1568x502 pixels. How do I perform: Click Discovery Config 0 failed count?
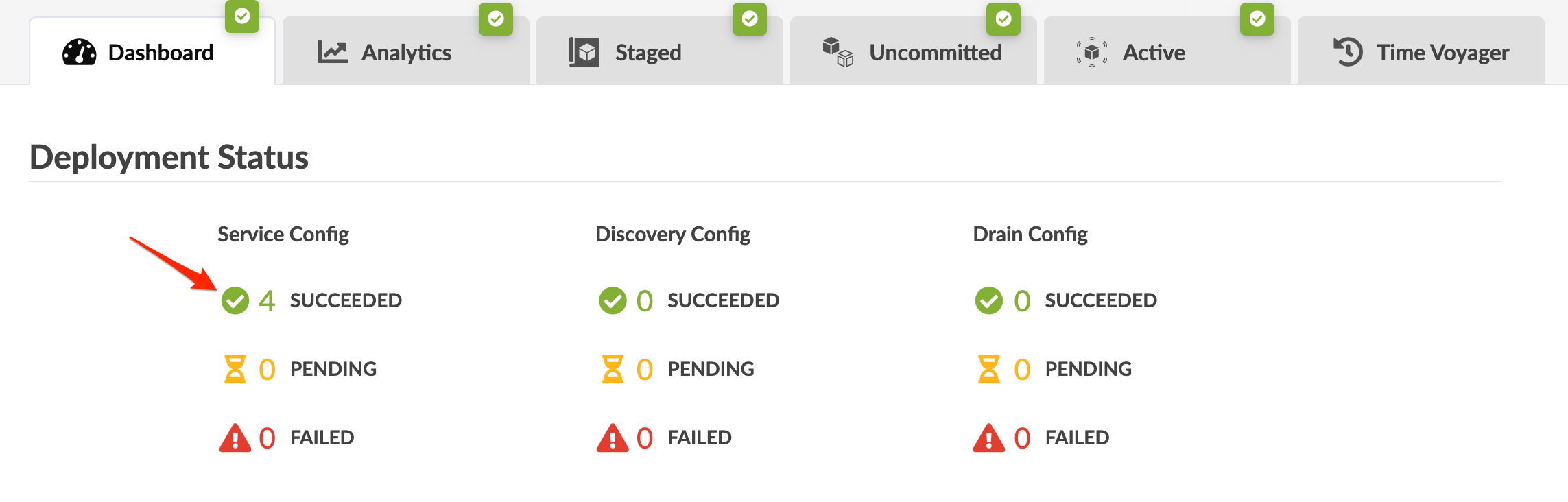pyautogui.click(x=644, y=438)
